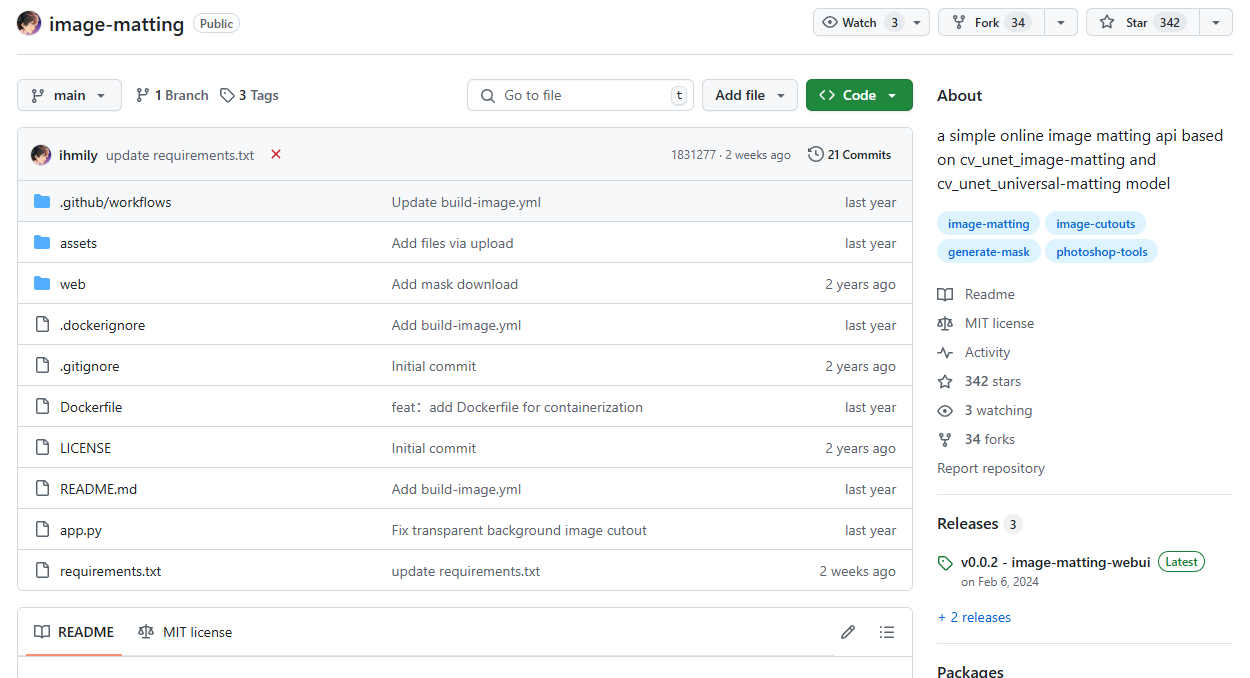Open the ihmily author link
The width and height of the screenshot is (1250, 678).
[79, 155]
